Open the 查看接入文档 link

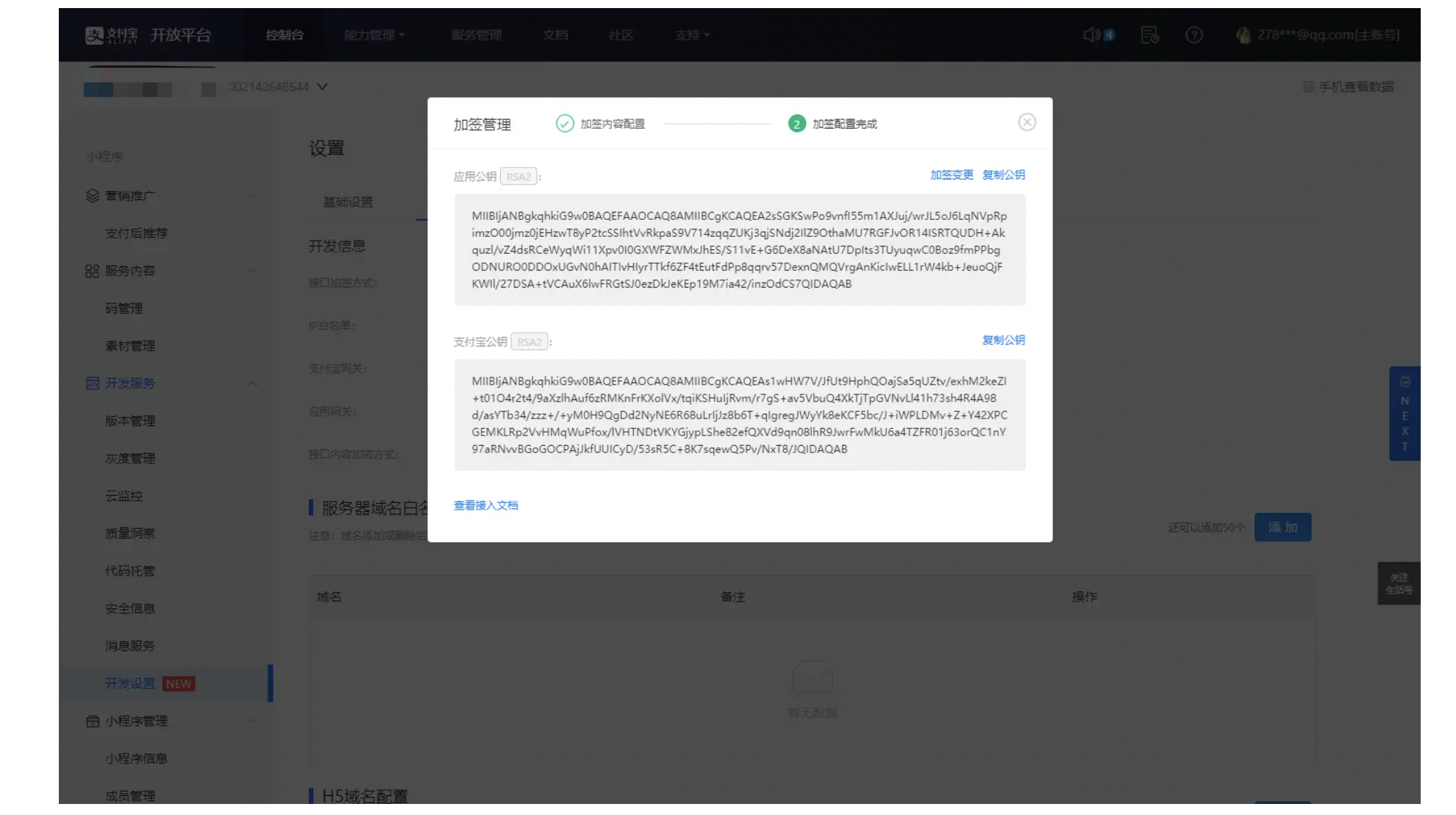coord(486,505)
